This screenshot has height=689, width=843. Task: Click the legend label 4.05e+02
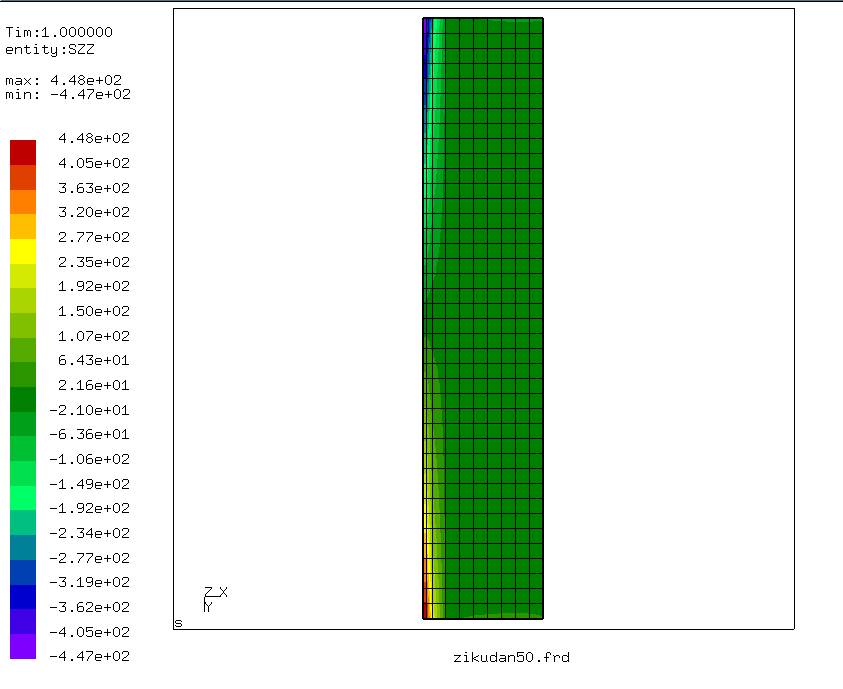(94, 163)
